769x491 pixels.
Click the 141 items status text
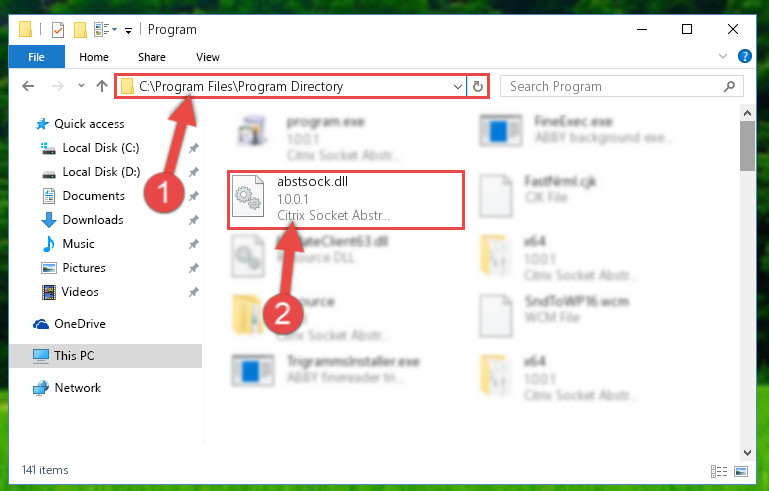[x=45, y=470]
